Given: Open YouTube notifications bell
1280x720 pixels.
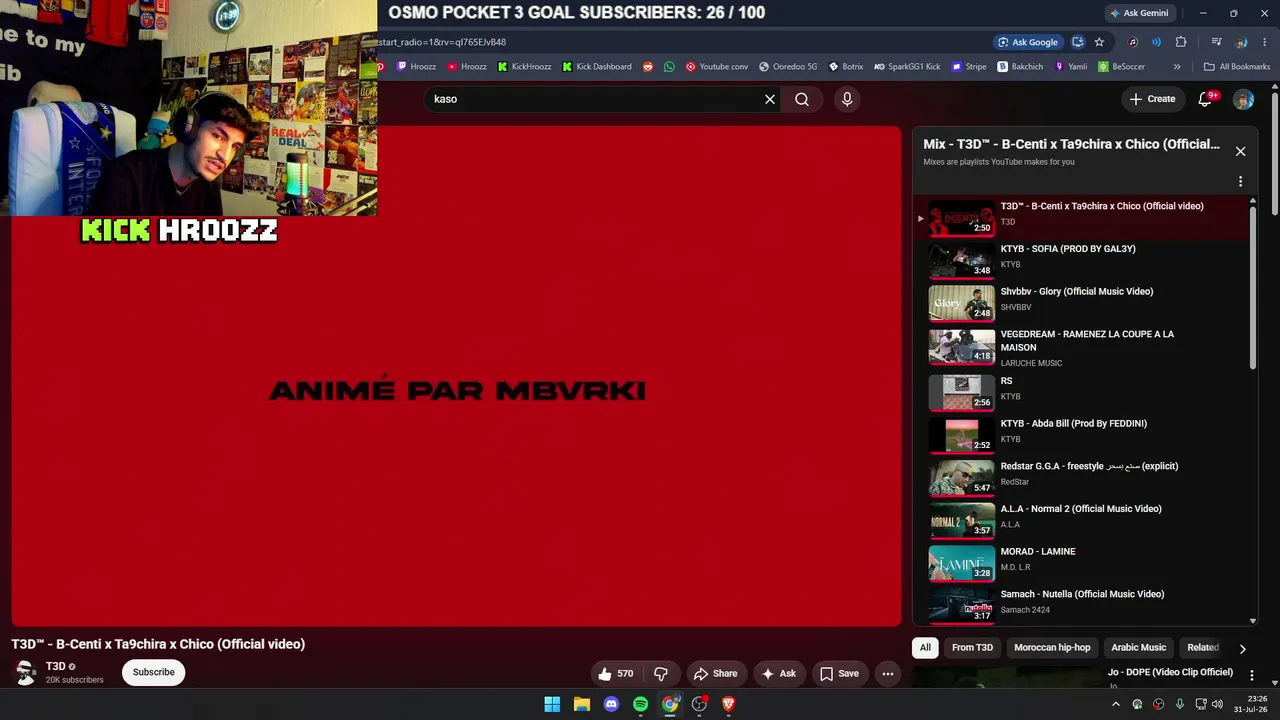Looking at the screenshot, I should point(1206,98).
